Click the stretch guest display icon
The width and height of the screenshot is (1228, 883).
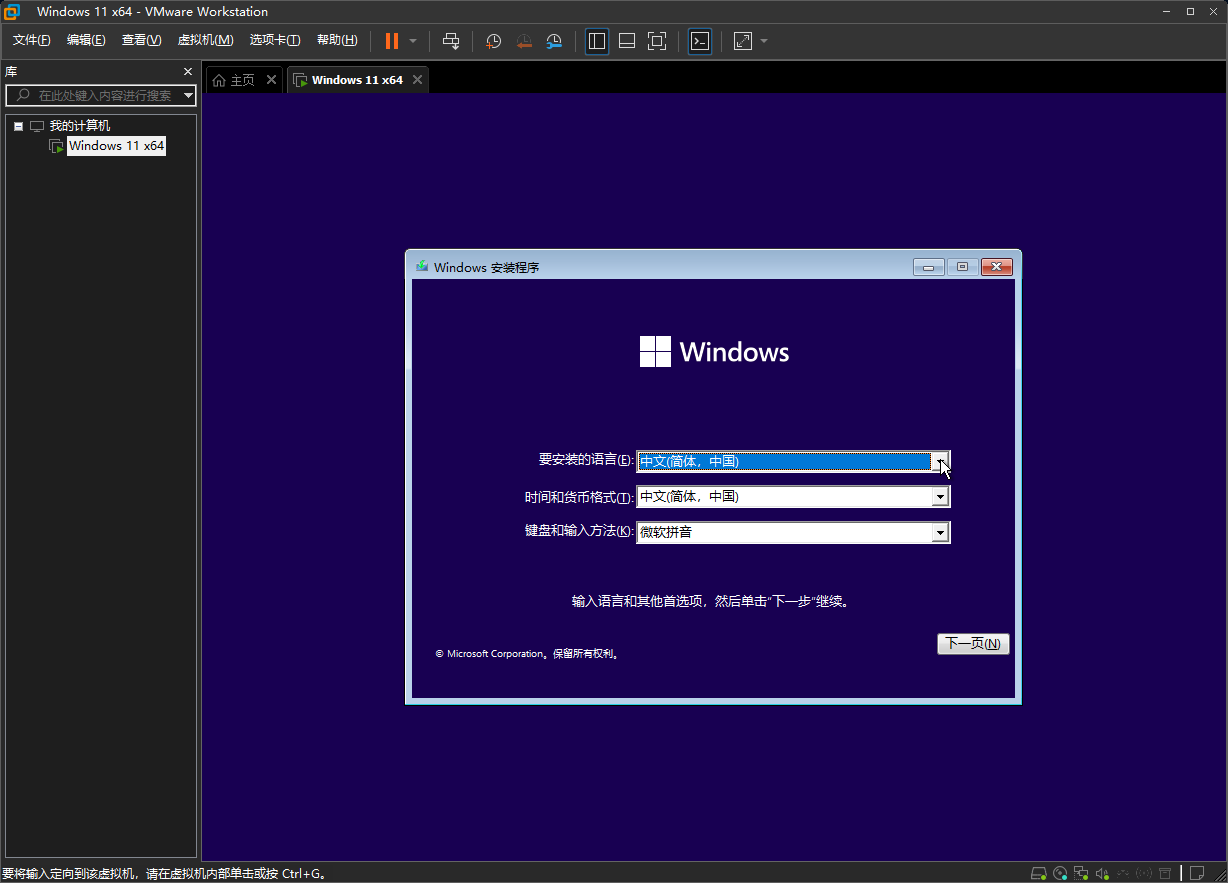743,41
